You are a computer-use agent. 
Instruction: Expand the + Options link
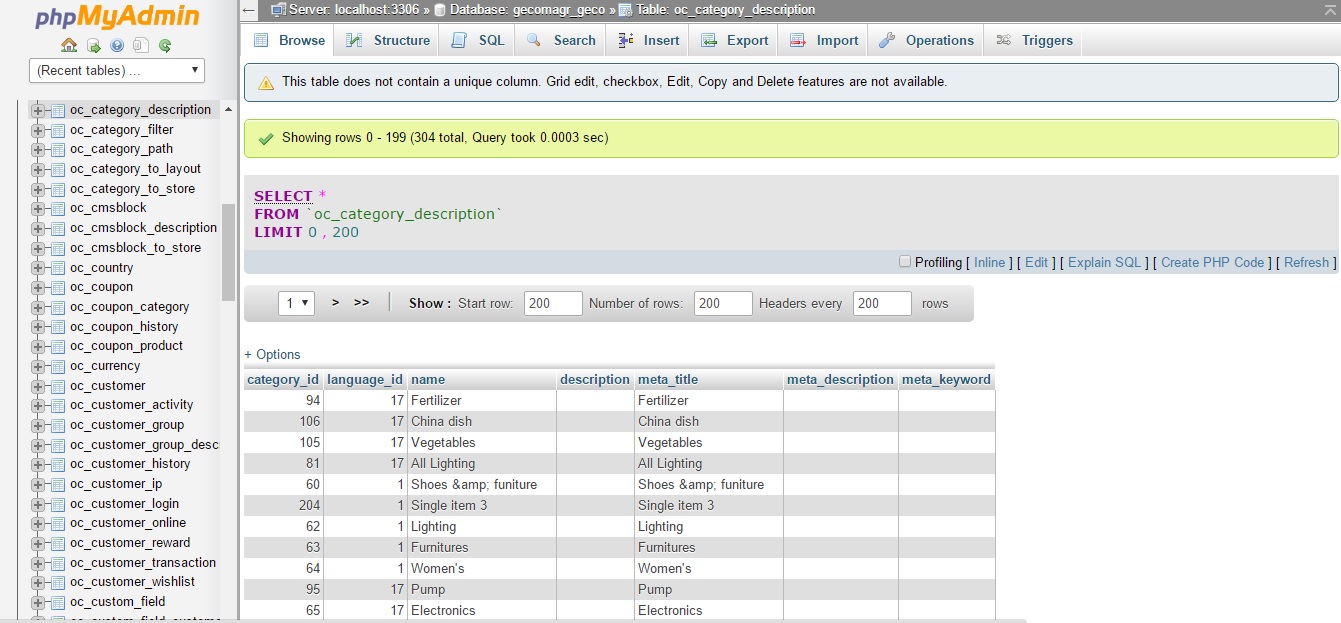272,355
